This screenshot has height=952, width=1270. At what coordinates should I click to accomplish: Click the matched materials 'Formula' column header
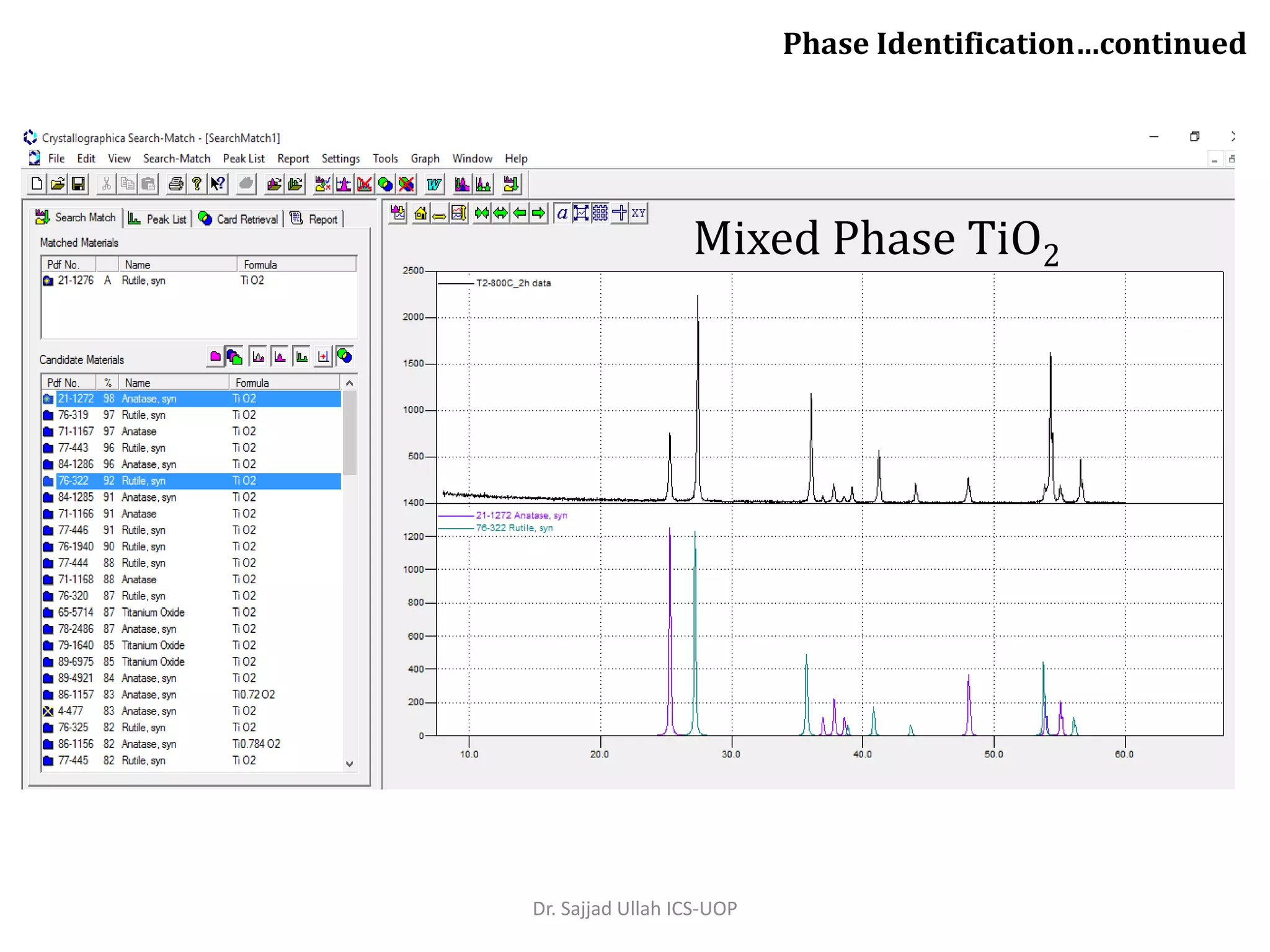point(296,265)
